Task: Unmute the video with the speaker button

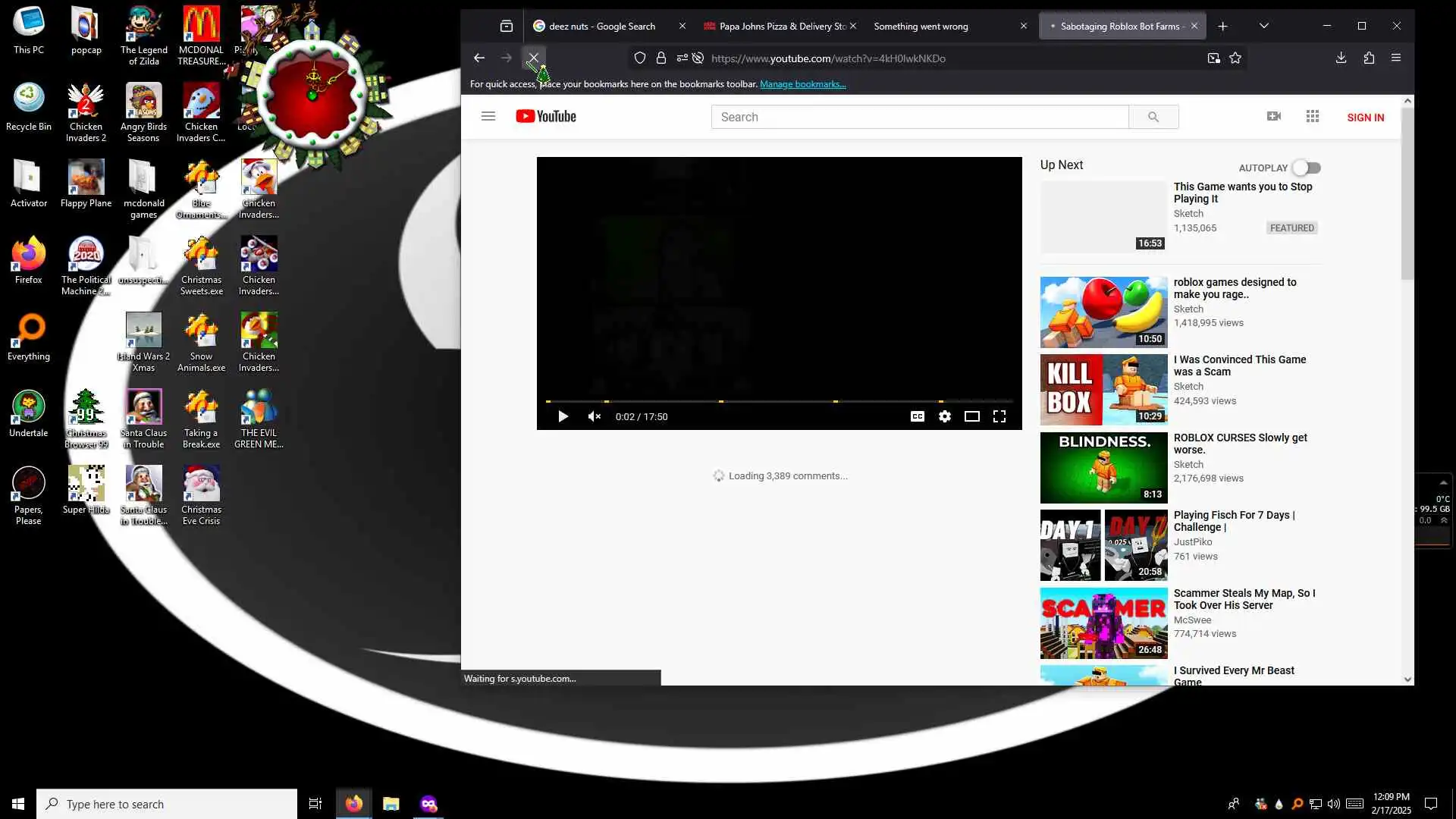Action: pyautogui.click(x=595, y=416)
